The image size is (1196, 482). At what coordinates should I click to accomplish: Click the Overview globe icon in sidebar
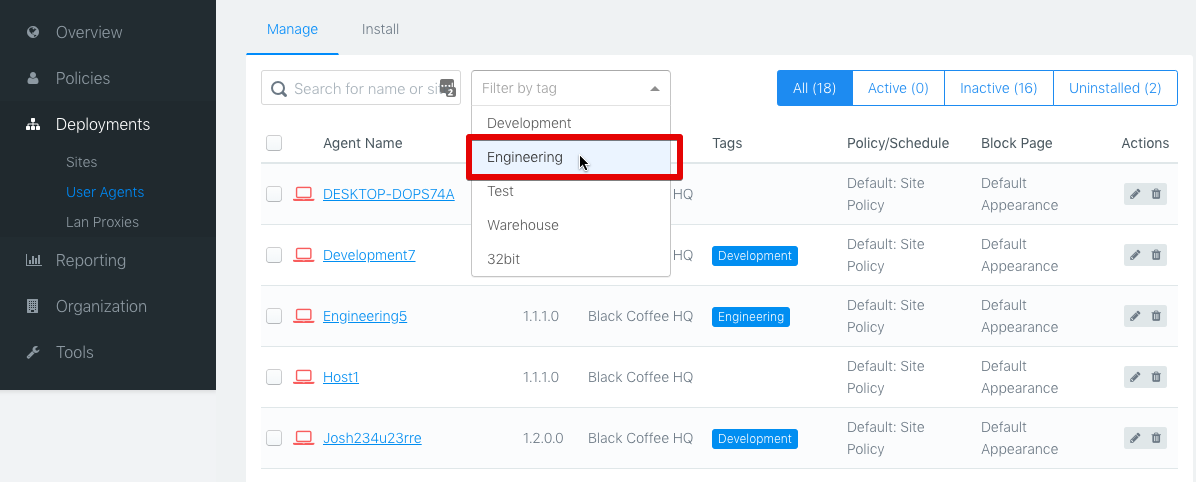pyautogui.click(x=33, y=32)
